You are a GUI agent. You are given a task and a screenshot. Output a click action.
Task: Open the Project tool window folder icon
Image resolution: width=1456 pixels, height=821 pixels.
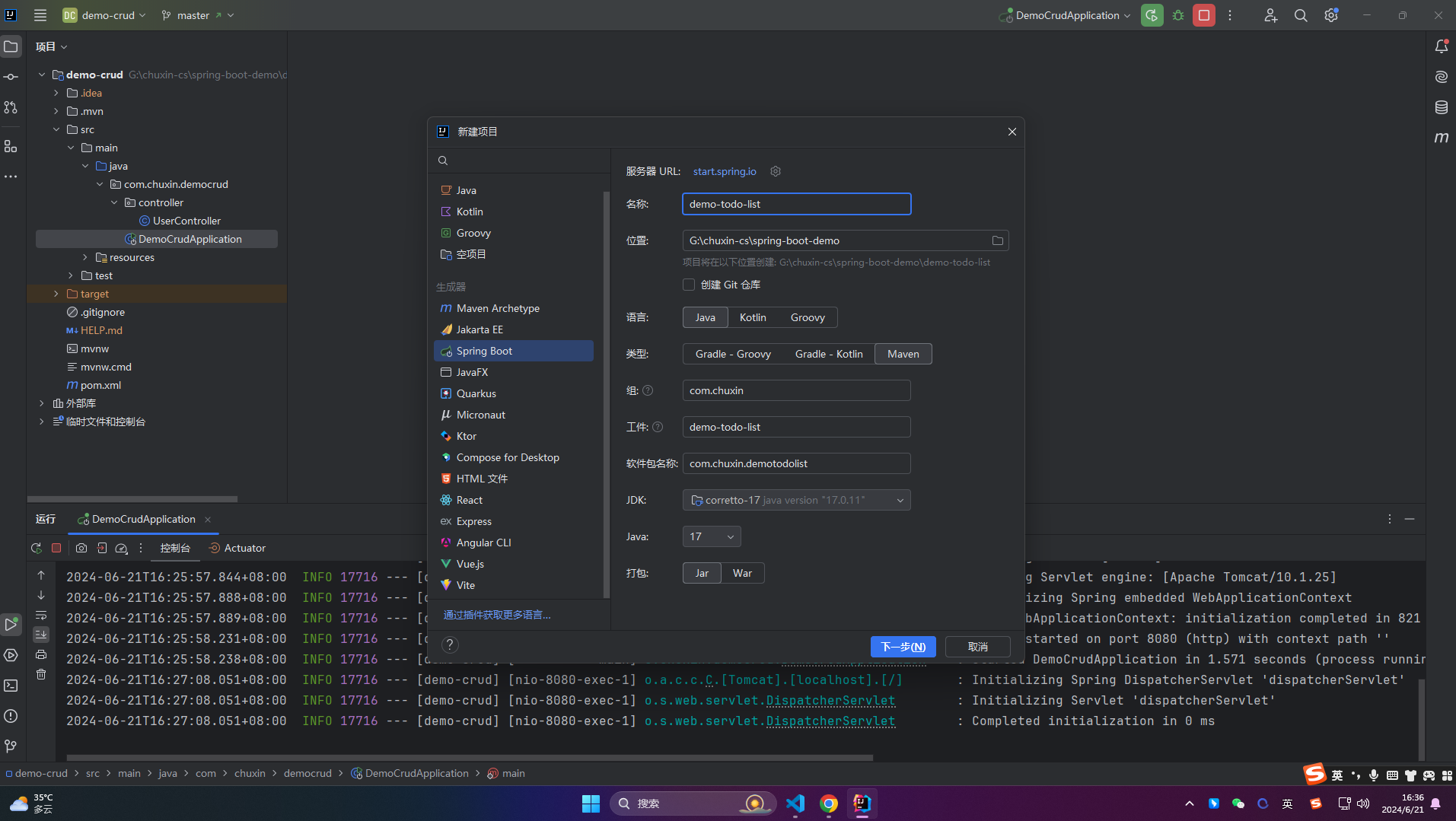(x=11, y=46)
